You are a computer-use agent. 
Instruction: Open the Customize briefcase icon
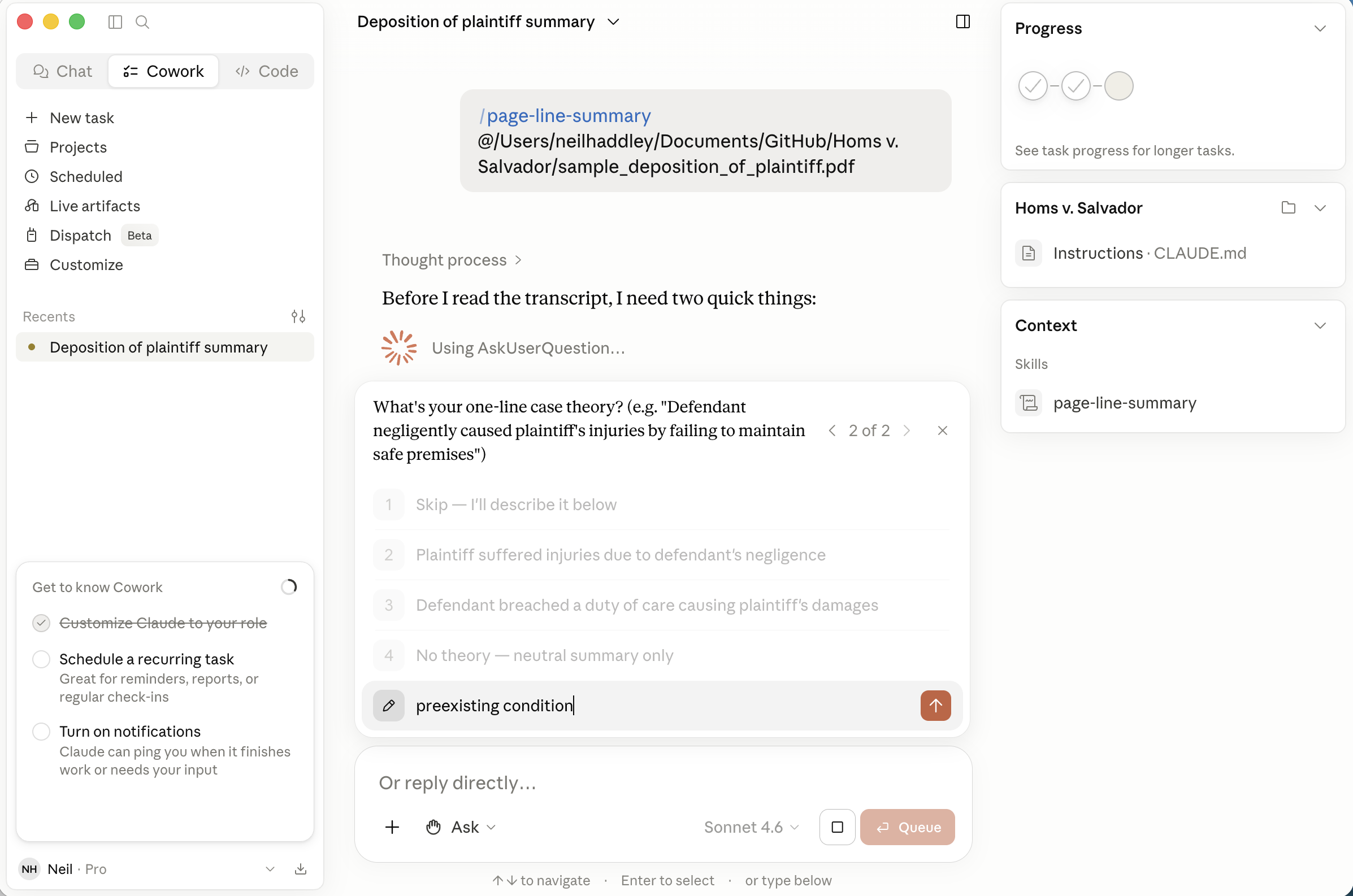32,264
